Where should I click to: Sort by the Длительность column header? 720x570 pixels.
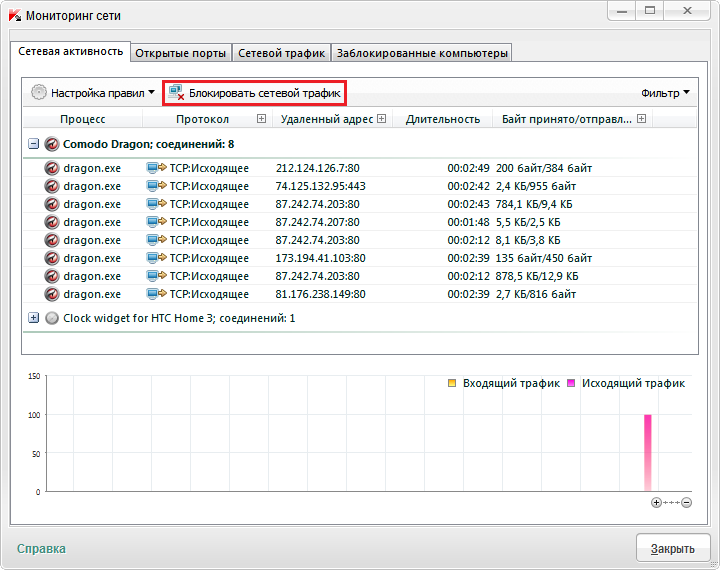(x=443, y=119)
